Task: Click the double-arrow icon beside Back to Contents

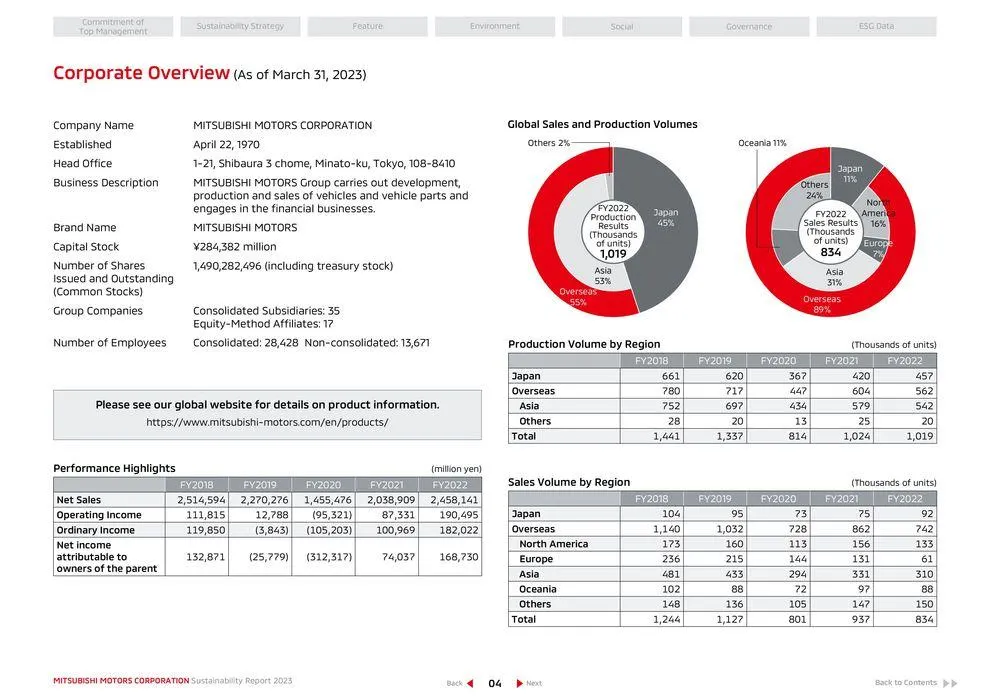Action: click(x=952, y=682)
